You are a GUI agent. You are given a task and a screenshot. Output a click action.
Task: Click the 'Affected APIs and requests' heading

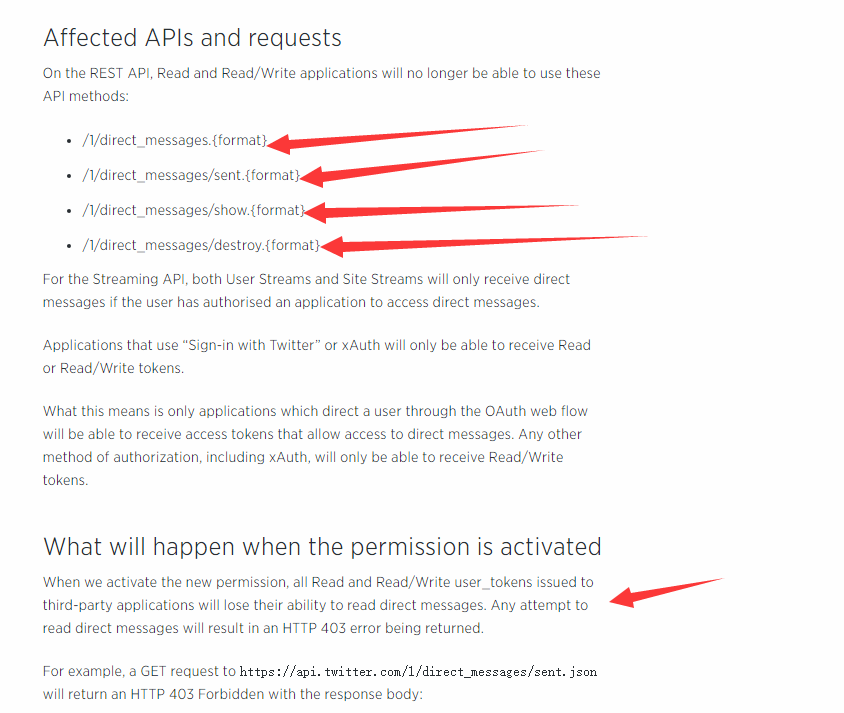tap(192, 38)
